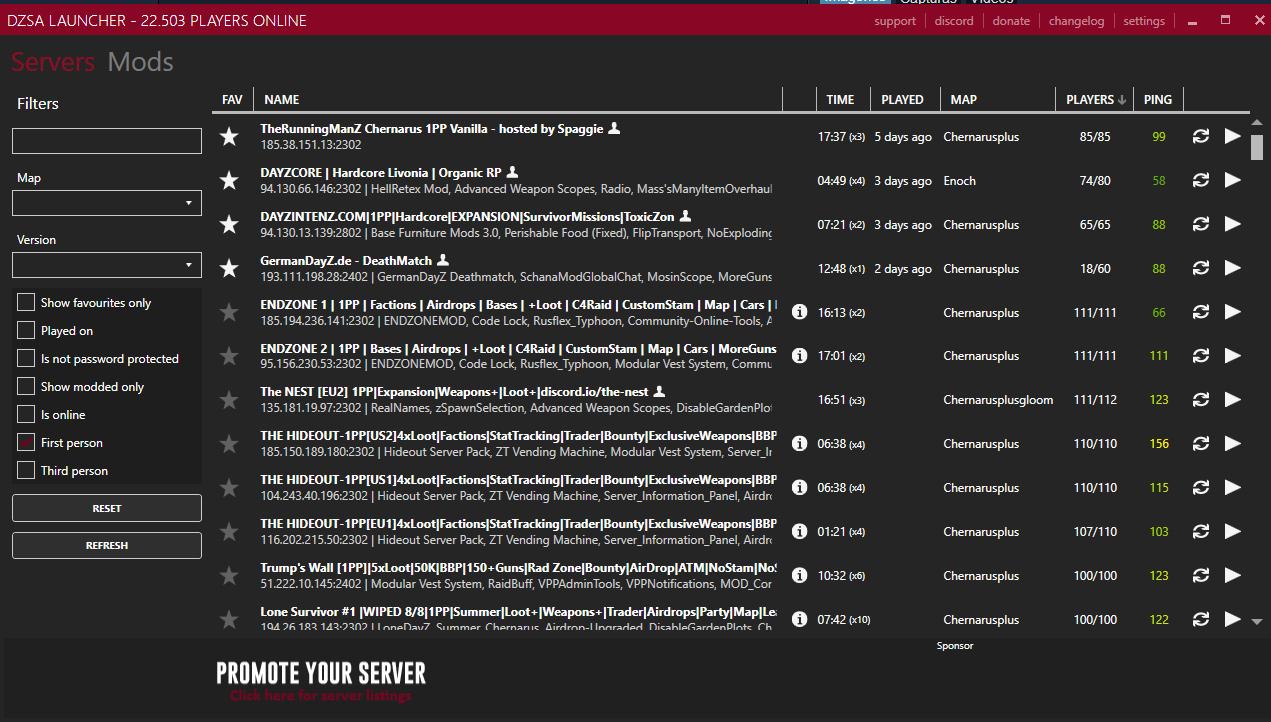Open info for THE HIDEOUT US2 server
Image resolution: width=1271 pixels, height=722 pixels.
[x=799, y=443]
